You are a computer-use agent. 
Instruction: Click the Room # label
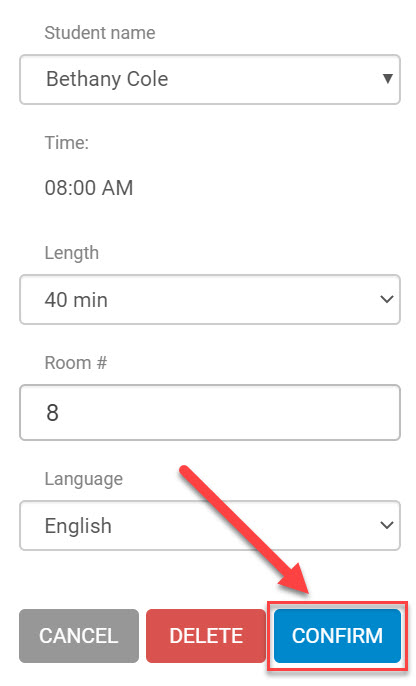pos(76,363)
